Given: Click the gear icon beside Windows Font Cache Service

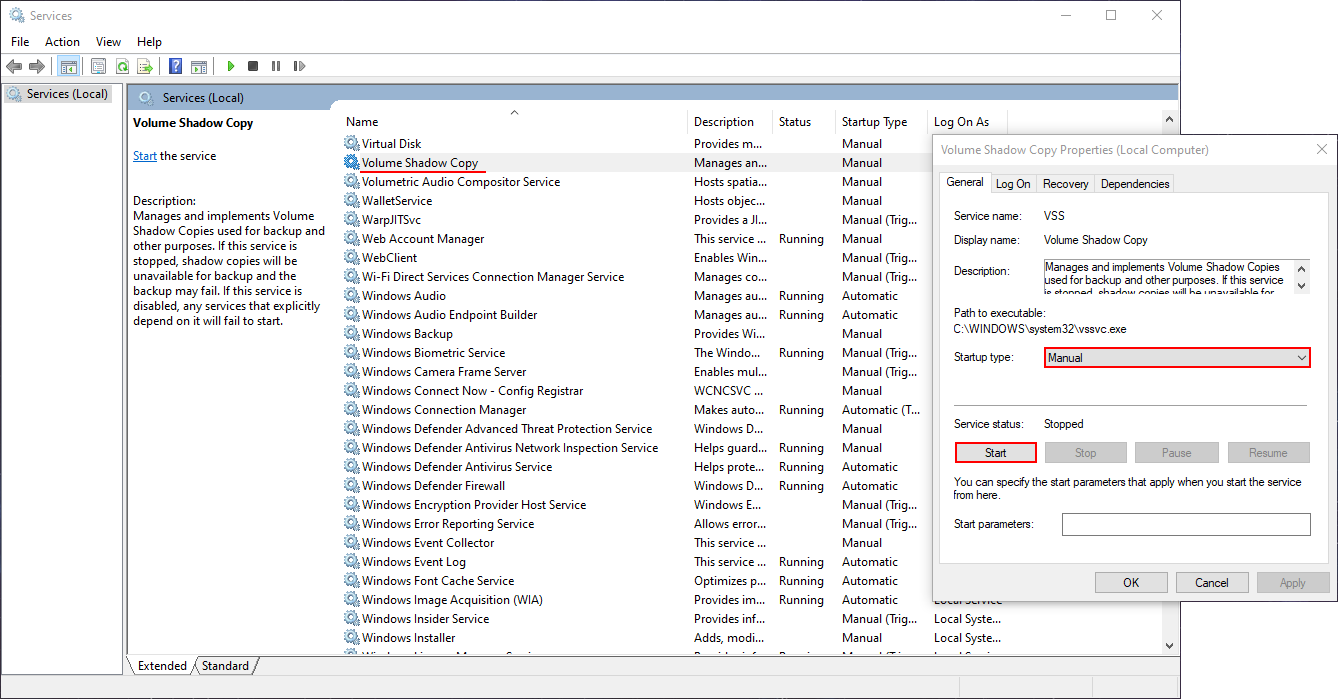Looking at the screenshot, I should pos(351,580).
